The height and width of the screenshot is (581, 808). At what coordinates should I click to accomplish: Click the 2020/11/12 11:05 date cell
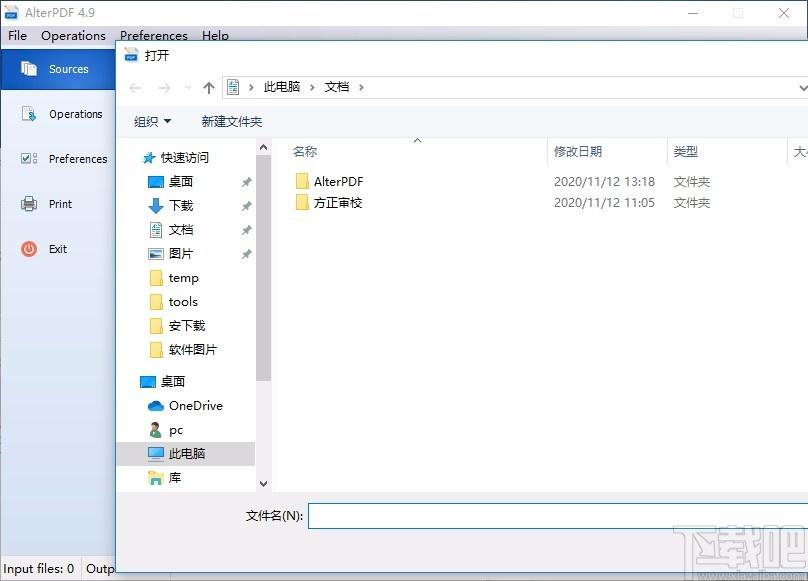(604, 203)
